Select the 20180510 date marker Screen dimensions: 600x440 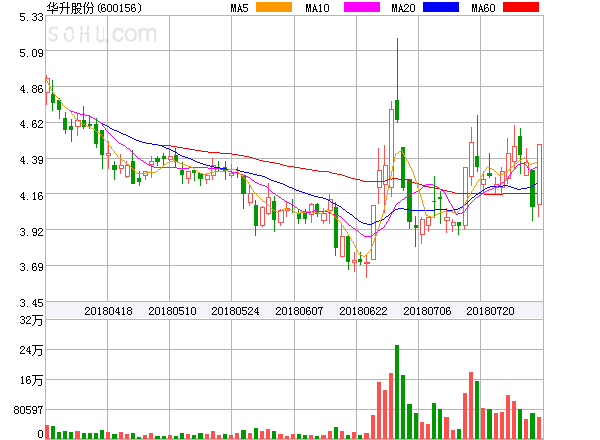pos(171,311)
